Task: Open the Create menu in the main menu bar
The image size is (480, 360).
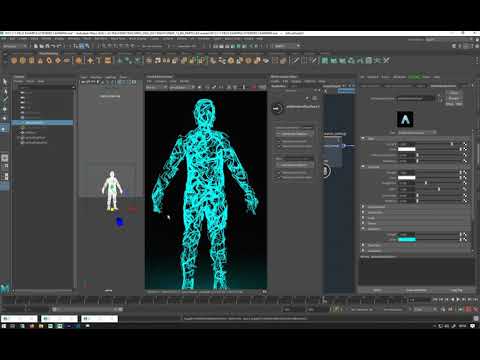Action: 23,39
